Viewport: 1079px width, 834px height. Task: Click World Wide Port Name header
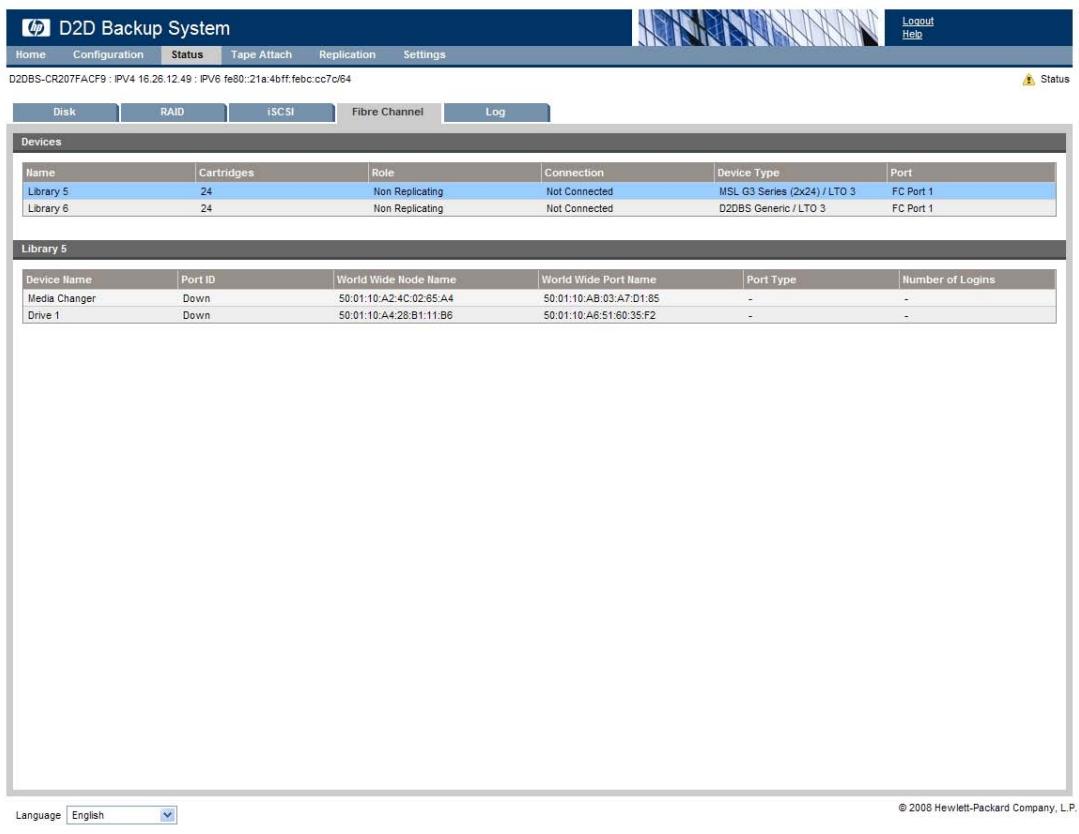tap(640, 279)
